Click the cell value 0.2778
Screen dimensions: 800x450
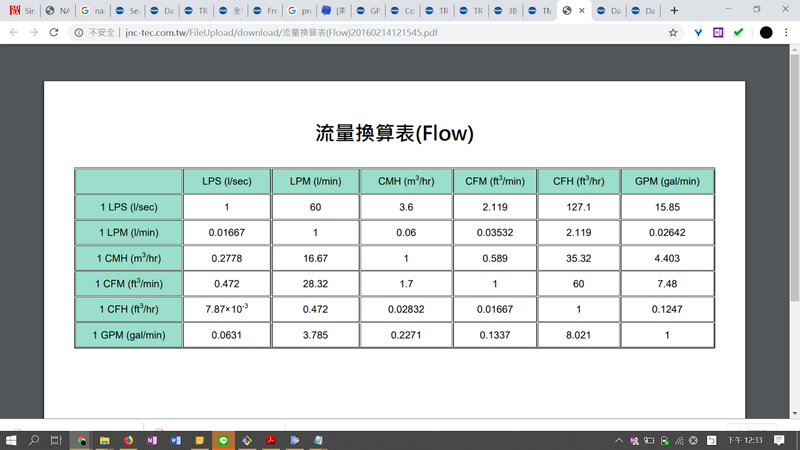point(227,258)
